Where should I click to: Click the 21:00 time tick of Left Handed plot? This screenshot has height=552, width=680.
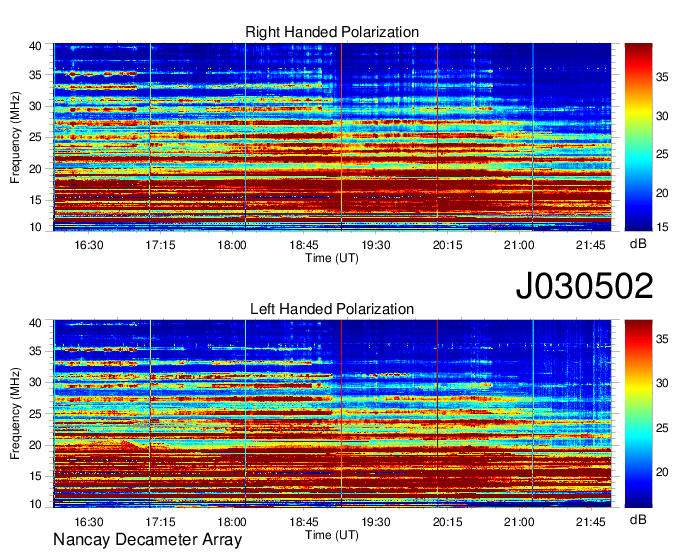pyautogui.click(x=519, y=522)
